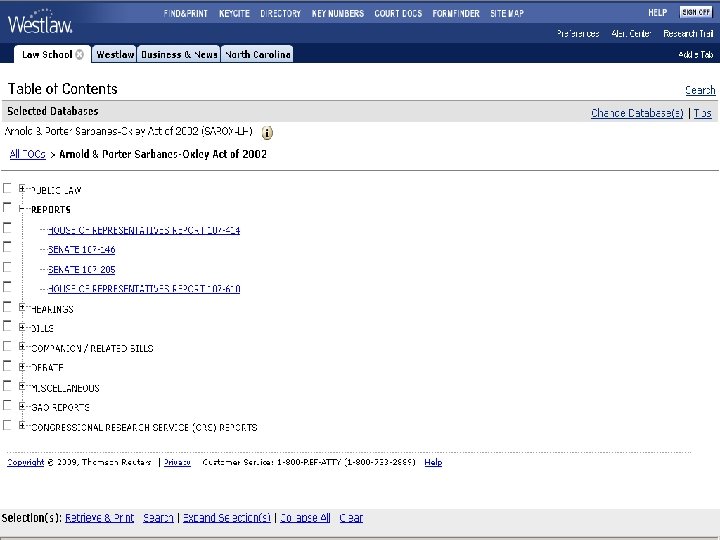Screen dimensions: 720x540
Task: Switch to the North Carolina tab
Action: pos(258,54)
